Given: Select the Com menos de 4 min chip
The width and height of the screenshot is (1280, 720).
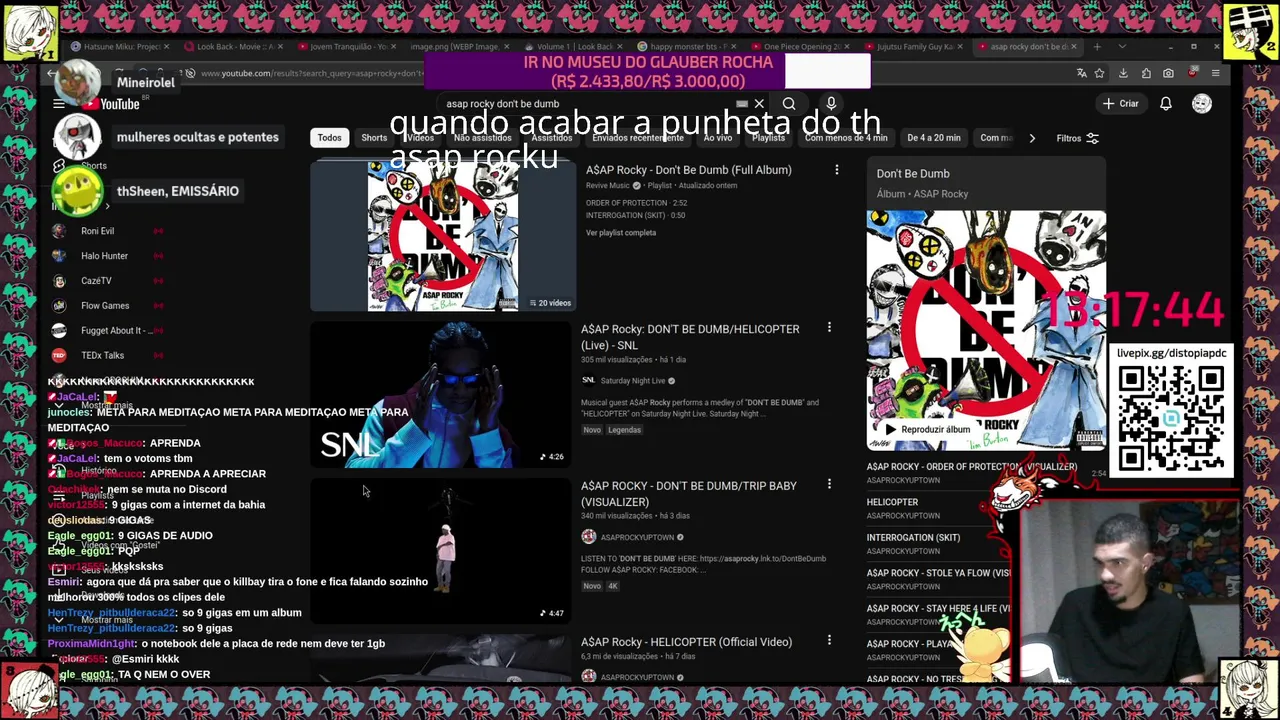Looking at the screenshot, I should coord(844,138).
